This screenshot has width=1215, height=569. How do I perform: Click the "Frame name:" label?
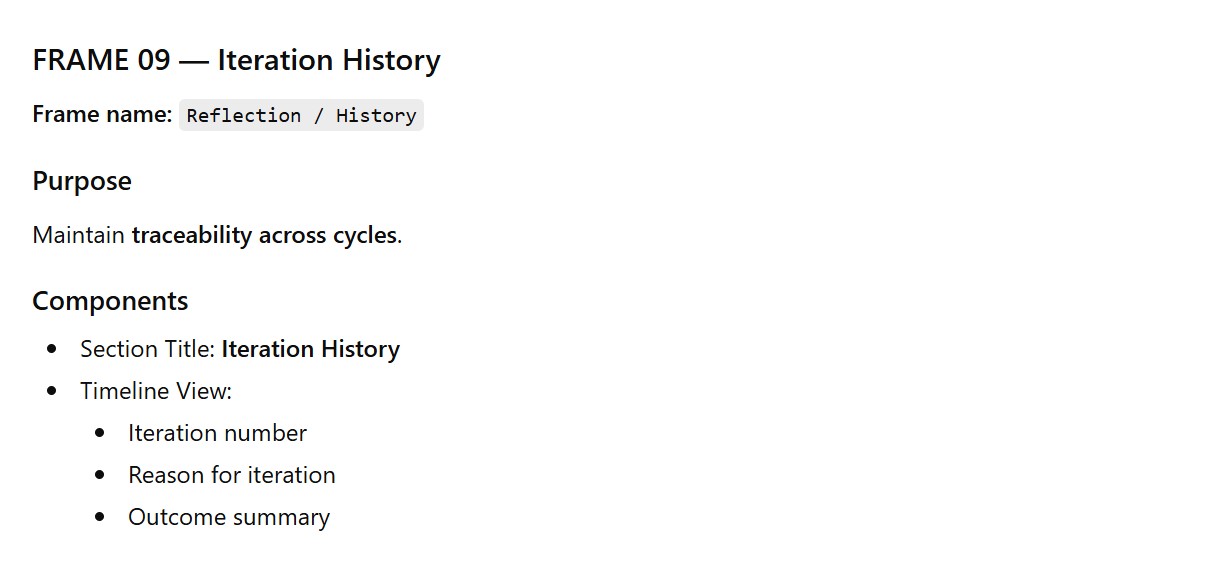(102, 115)
